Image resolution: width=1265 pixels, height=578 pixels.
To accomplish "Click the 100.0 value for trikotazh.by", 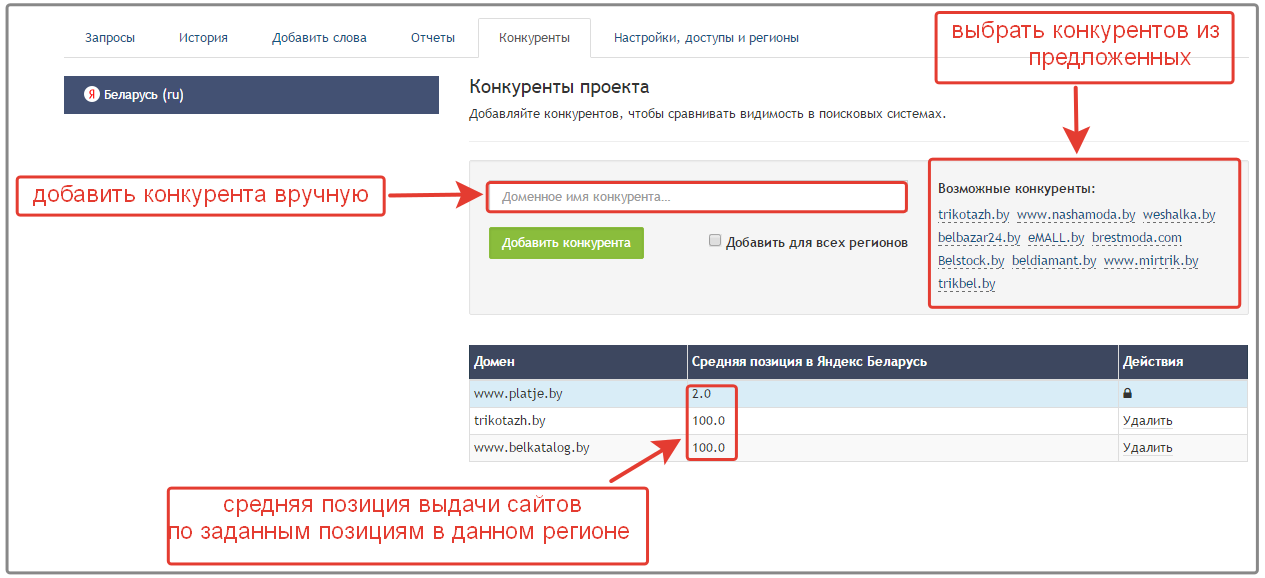I will [x=708, y=421].
